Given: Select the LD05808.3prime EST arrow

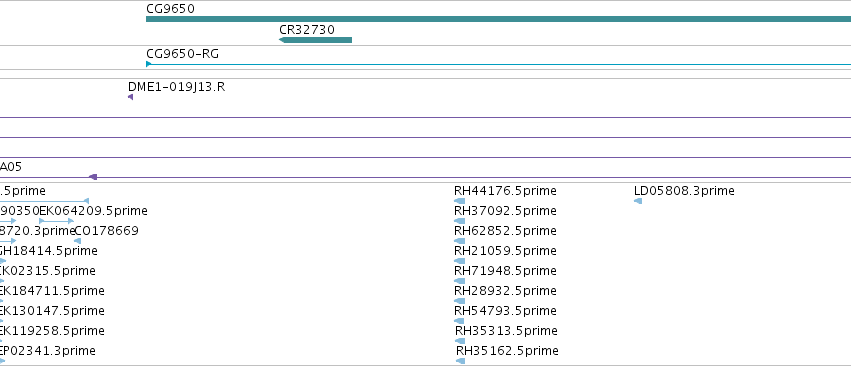Looking at the screenshot, I should tap(638, 201).
